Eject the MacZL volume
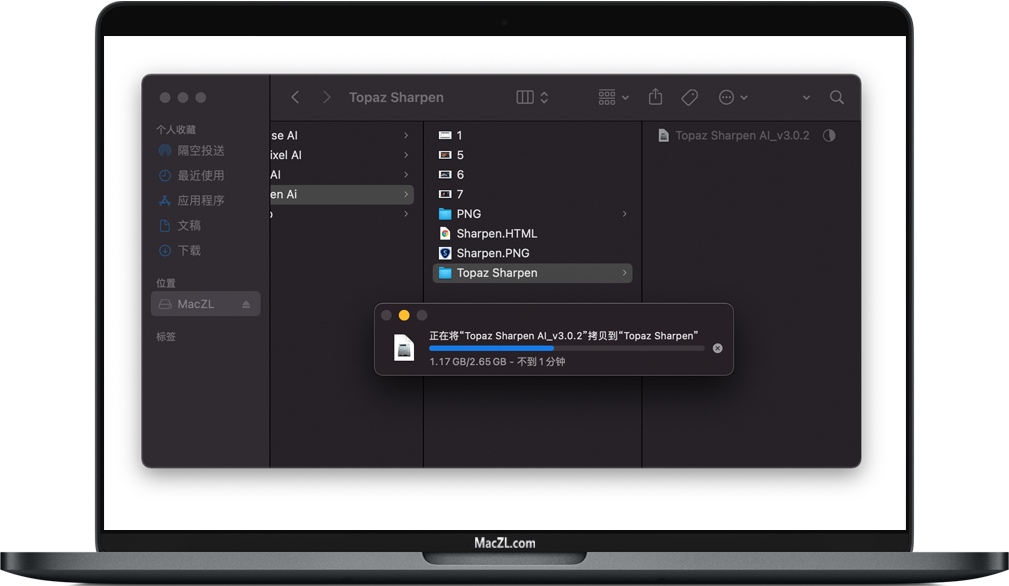1009x586 pixels. tap(247, 304)
